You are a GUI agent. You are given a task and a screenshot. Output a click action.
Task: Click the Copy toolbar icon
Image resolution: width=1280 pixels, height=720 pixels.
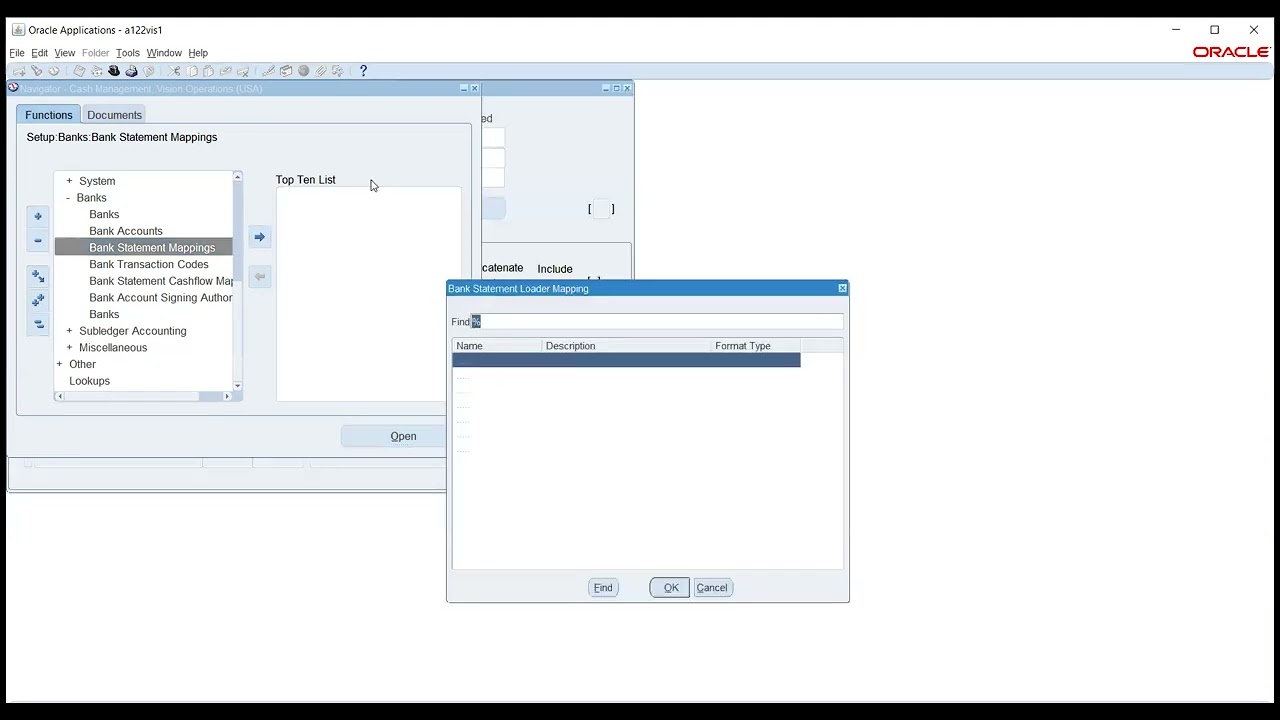tap(192, 71)
